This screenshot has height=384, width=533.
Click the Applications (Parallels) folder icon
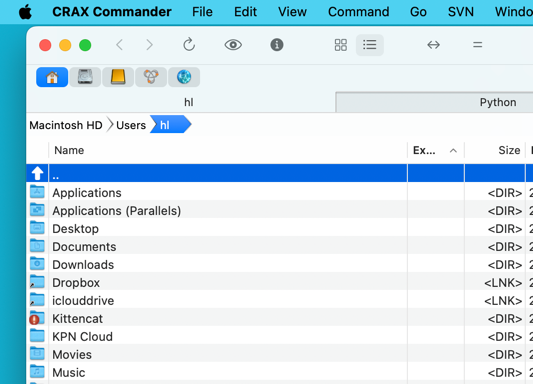[x=37, y=210]
